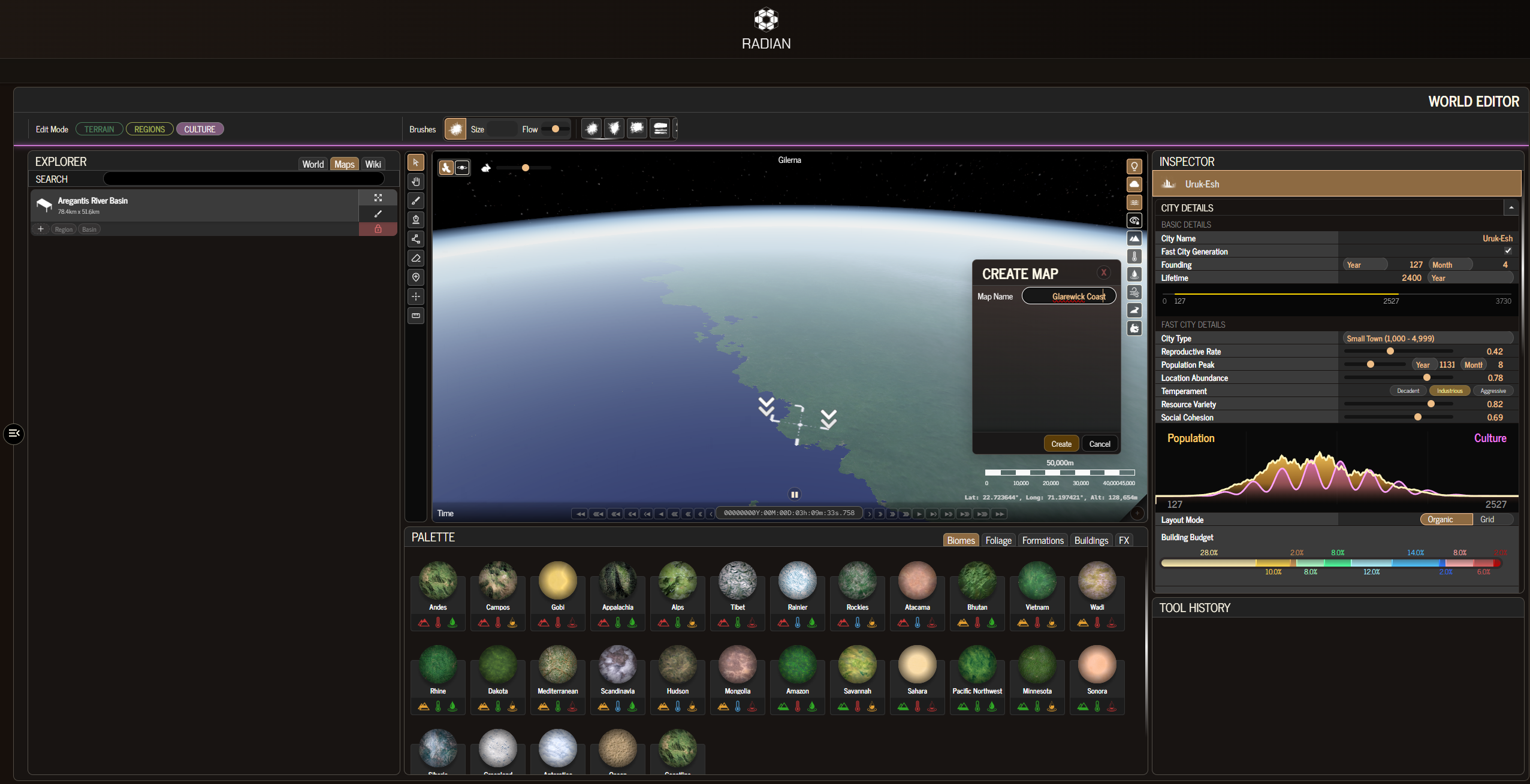Switch to the planet orbit view mode
Viewport: 1530px width, 784px height.
click(462, 168)
